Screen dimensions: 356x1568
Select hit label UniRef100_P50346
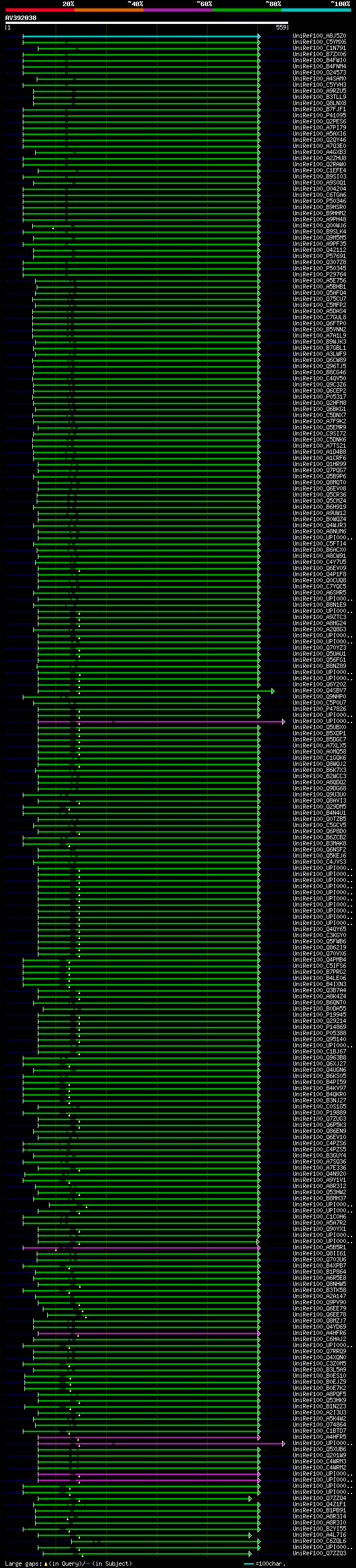click(x=319, y=201)
